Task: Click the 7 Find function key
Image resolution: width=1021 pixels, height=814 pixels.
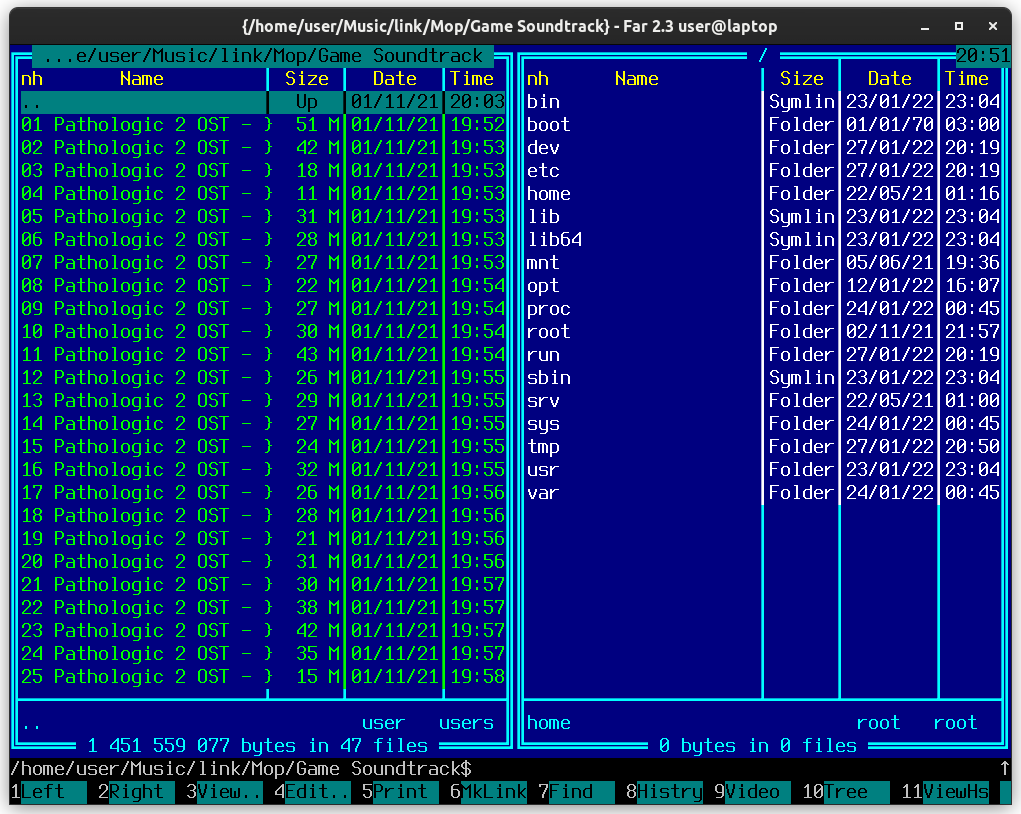Action: [576, 792]
